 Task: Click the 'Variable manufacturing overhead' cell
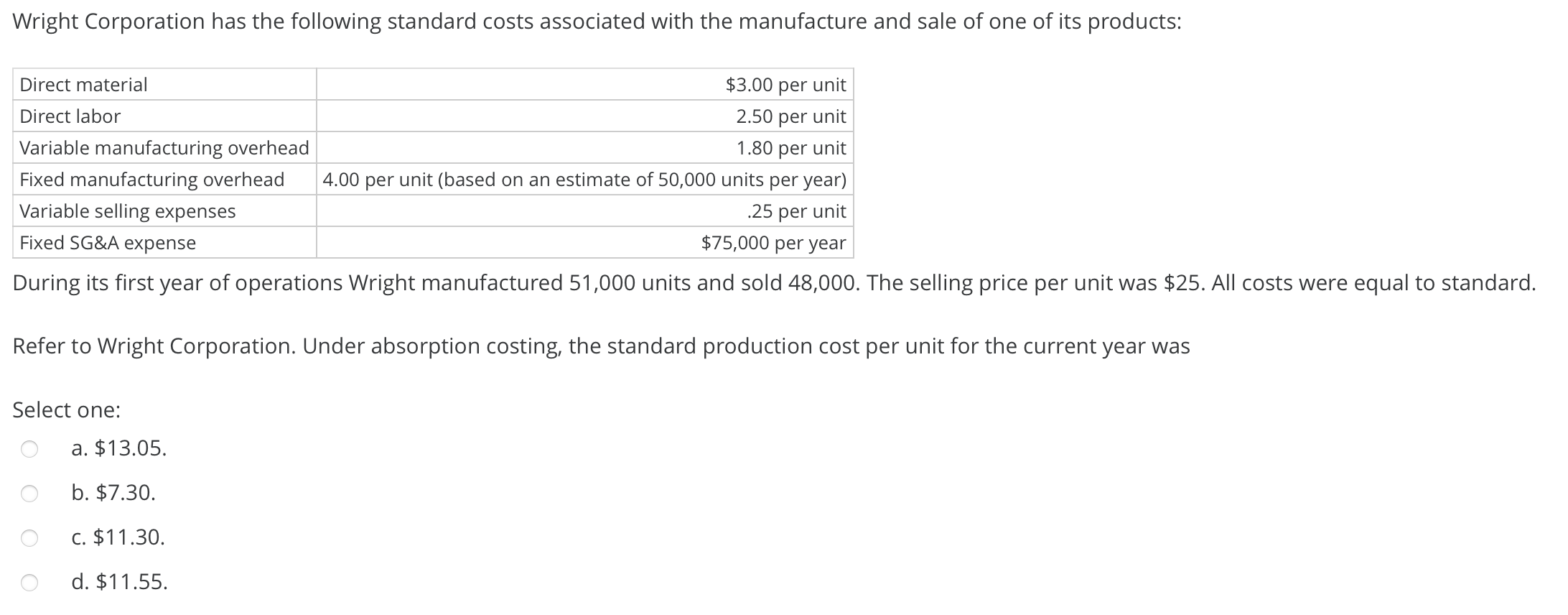[x=164, y=148]
